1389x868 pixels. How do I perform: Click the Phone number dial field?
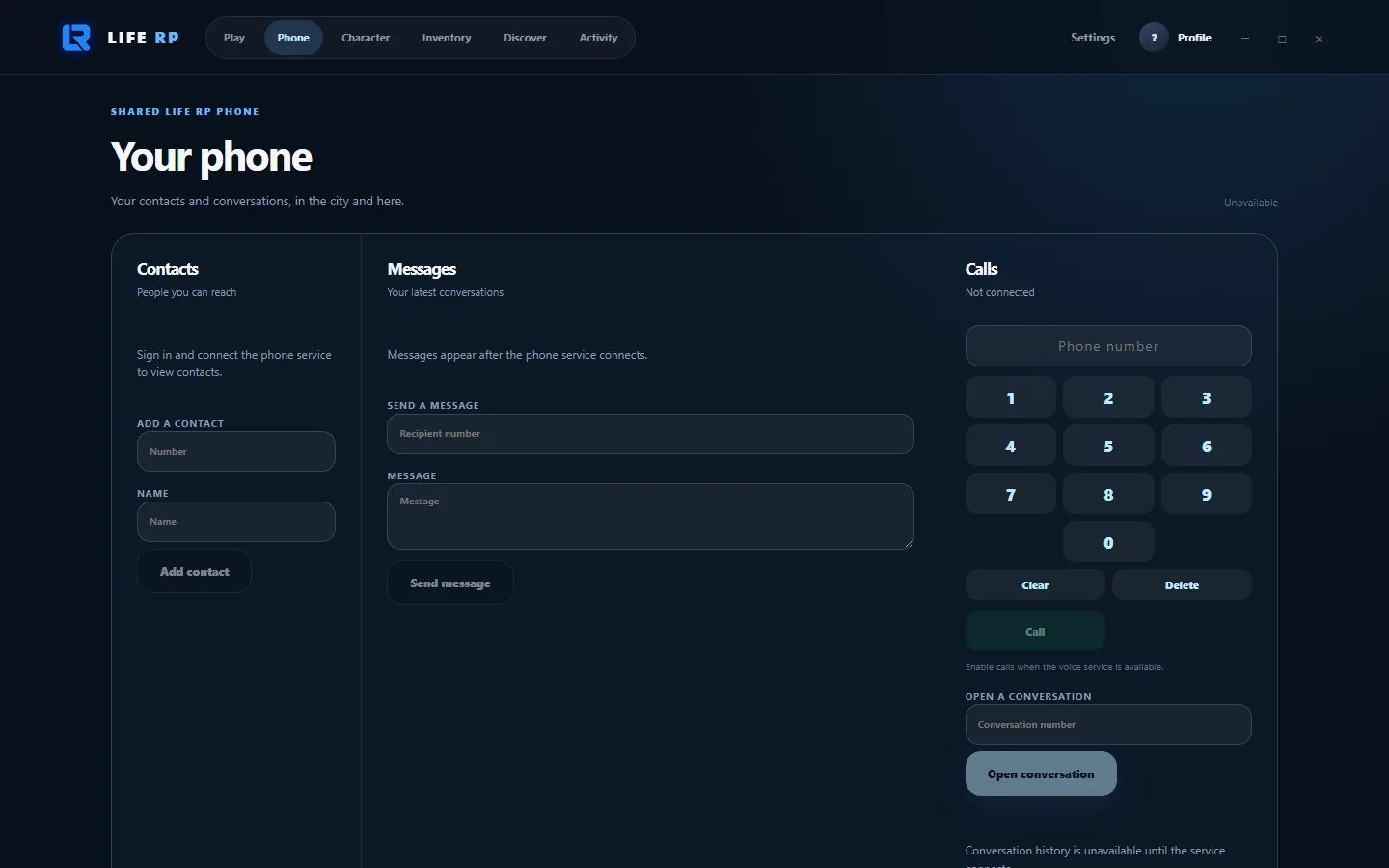pos(1108,346)
